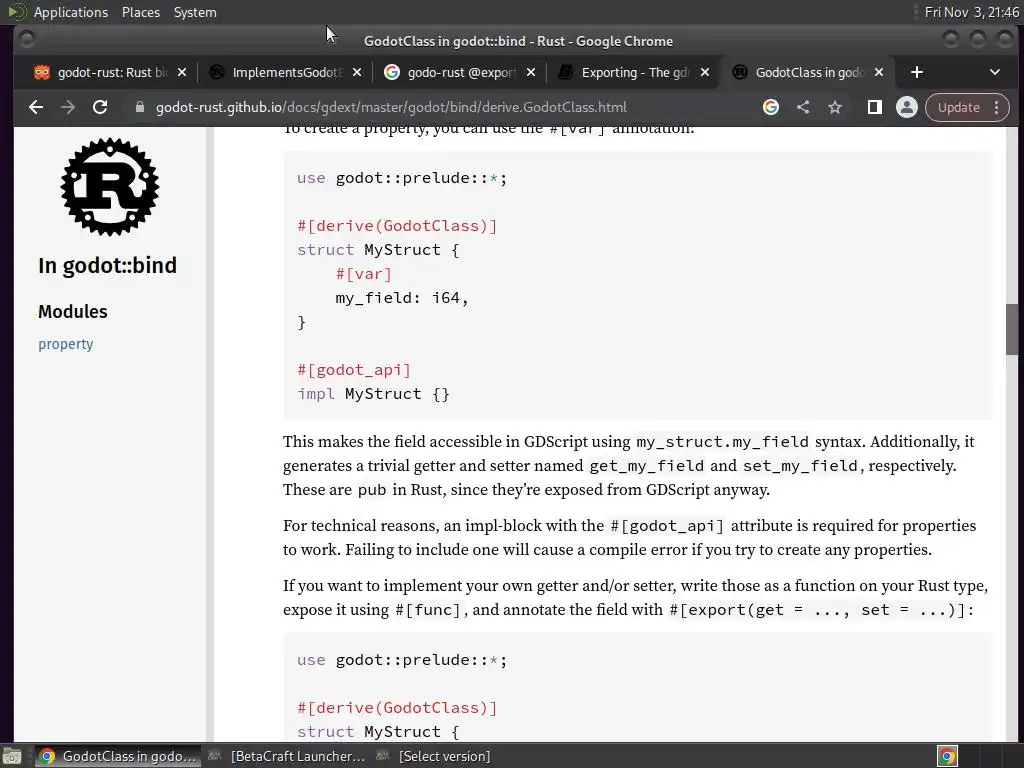1024x768 pixels.
Task: Expand the tab search dropdown
Action: point(995,72)
